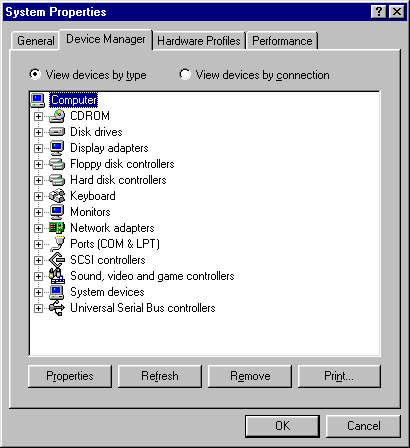This screenshot has height=448, width=410.
Task: Expand the Monitors tree branch
Action: pos(38,212)
